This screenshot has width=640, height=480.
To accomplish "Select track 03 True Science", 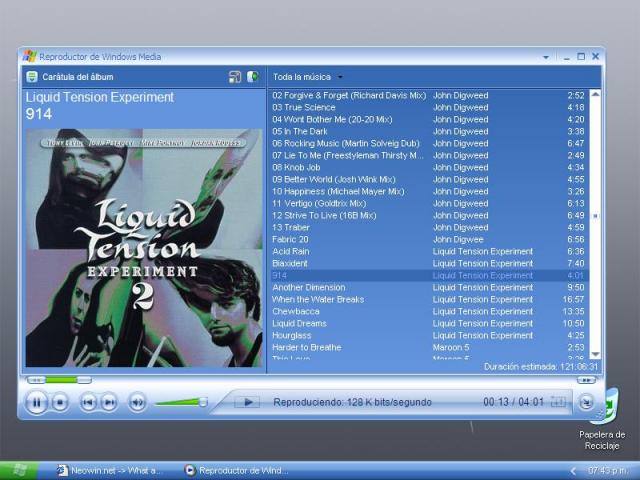I will (x=430, y=107).
